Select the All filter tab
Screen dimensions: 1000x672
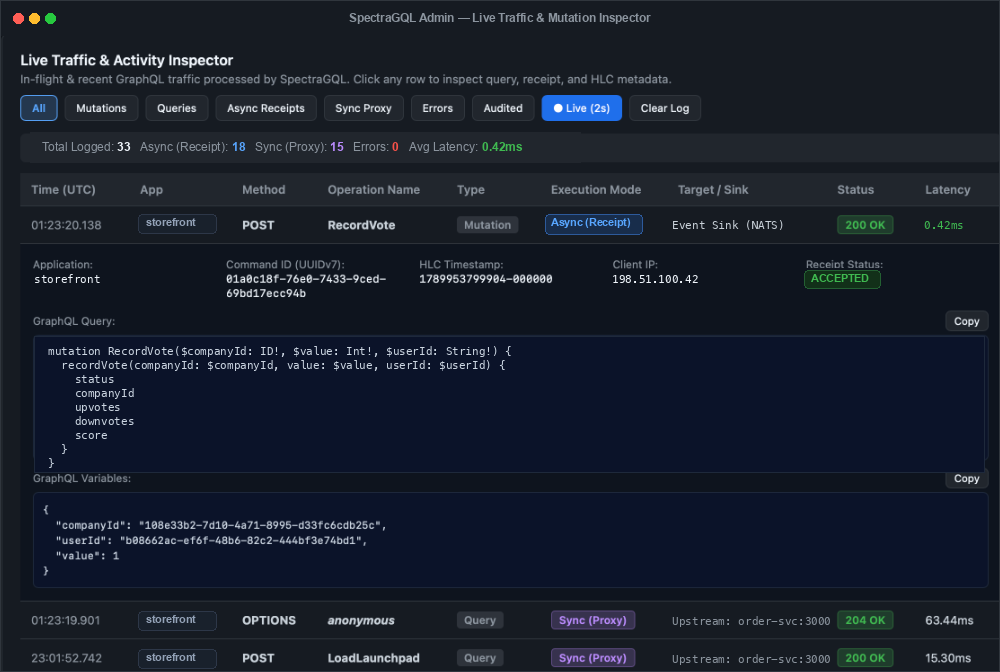[39, 108]
